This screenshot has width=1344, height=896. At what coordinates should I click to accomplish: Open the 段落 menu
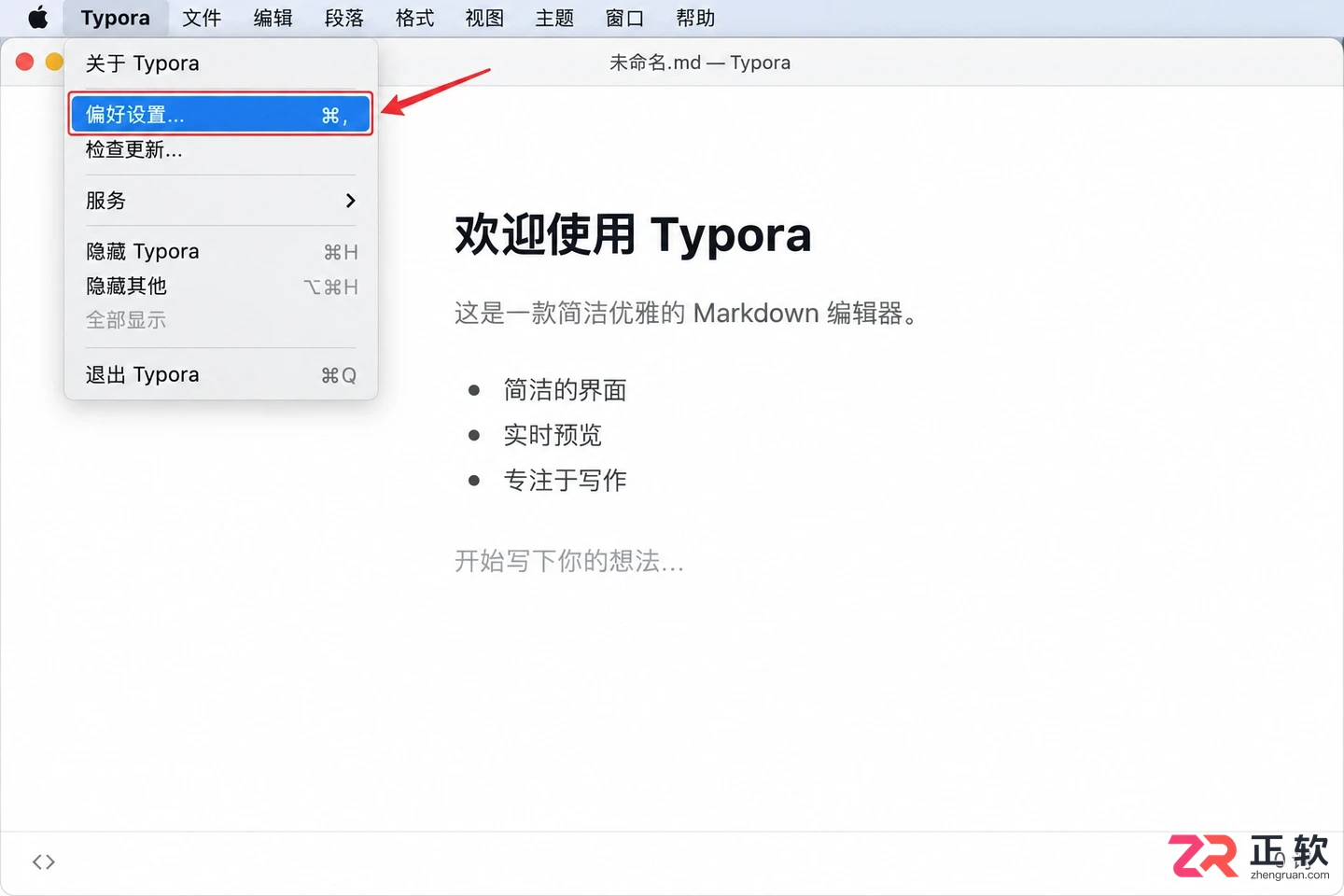[x=343, y=18]
